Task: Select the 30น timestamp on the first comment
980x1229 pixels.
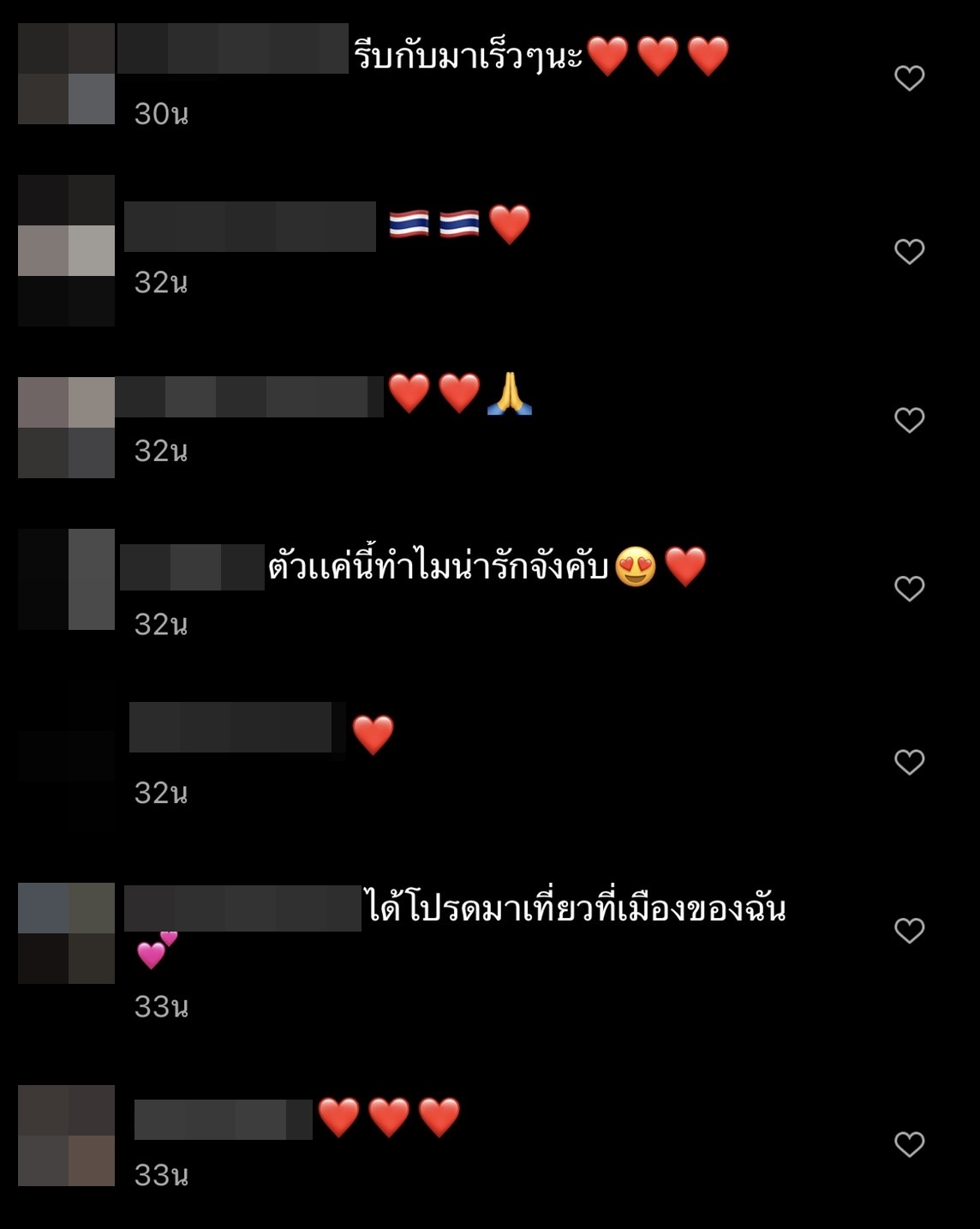Action: [x=161, y=114]
